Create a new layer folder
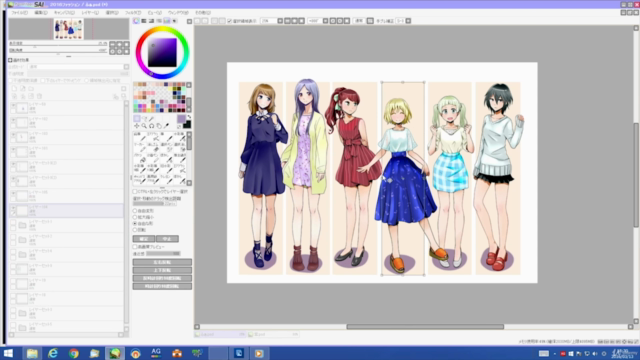The height and width of the screenshot is (360, 640). (31, 89)
